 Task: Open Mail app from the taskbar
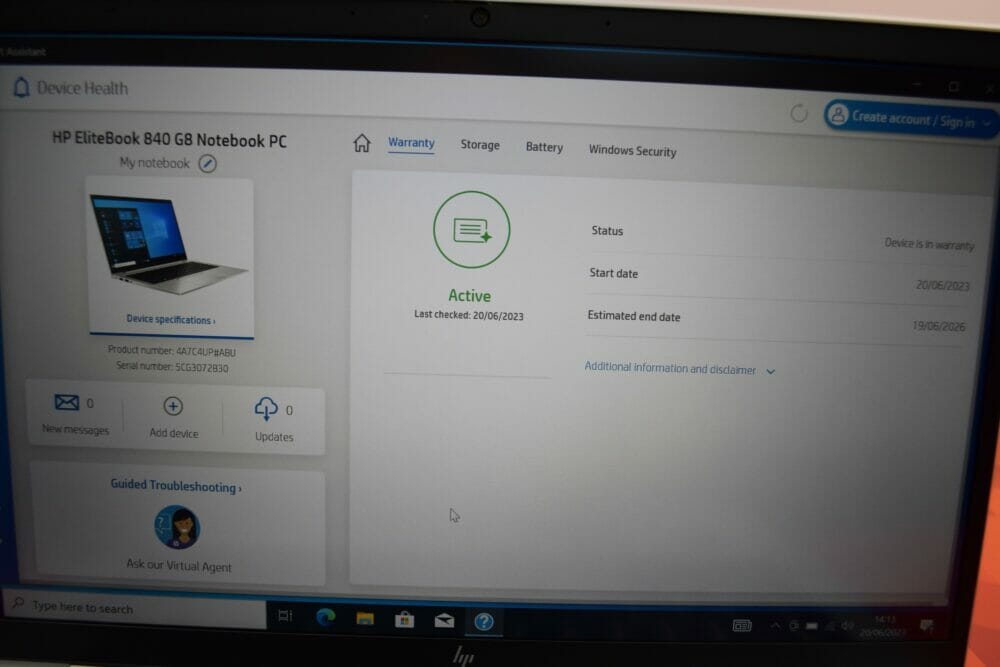(x=444, y=620)
